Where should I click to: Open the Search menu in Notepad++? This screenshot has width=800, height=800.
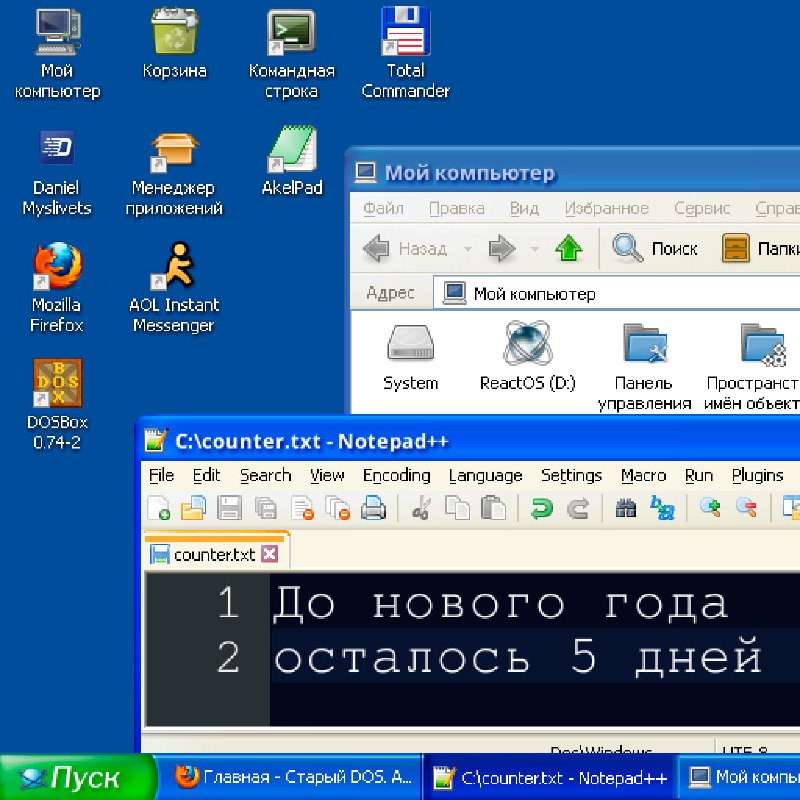(x=265, y=475)
